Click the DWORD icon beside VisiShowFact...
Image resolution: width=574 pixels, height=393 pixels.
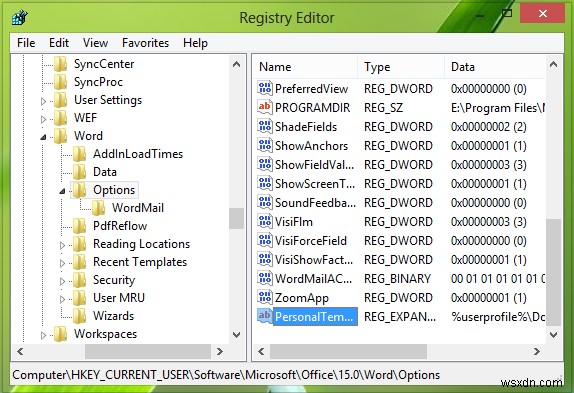click(265, 259)
